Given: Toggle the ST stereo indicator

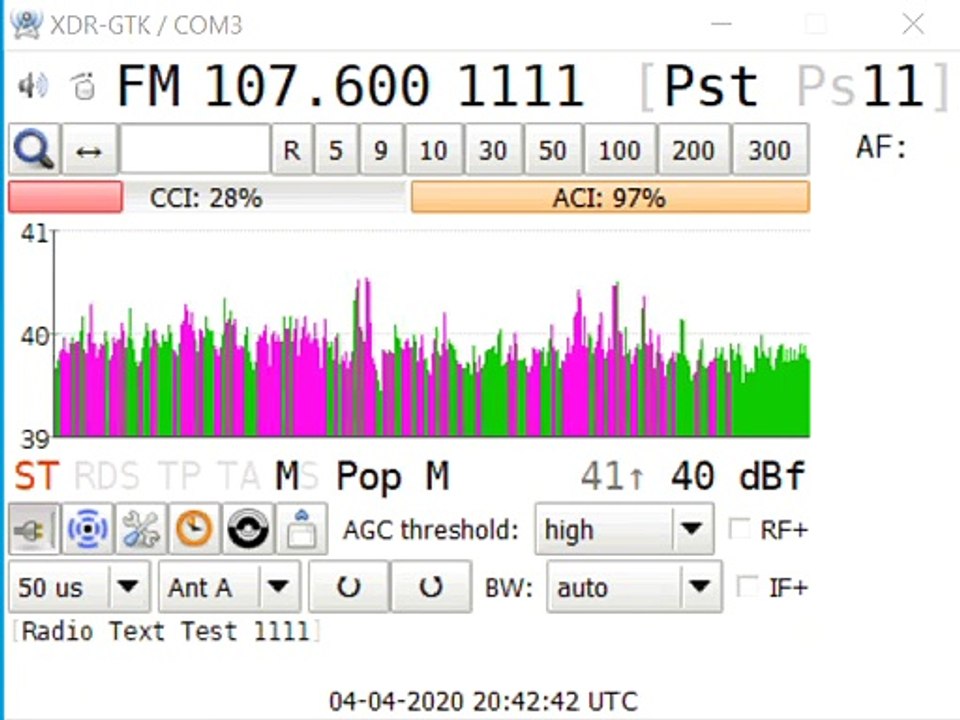Looking at the screenshot, I should (x=37, y=476).
